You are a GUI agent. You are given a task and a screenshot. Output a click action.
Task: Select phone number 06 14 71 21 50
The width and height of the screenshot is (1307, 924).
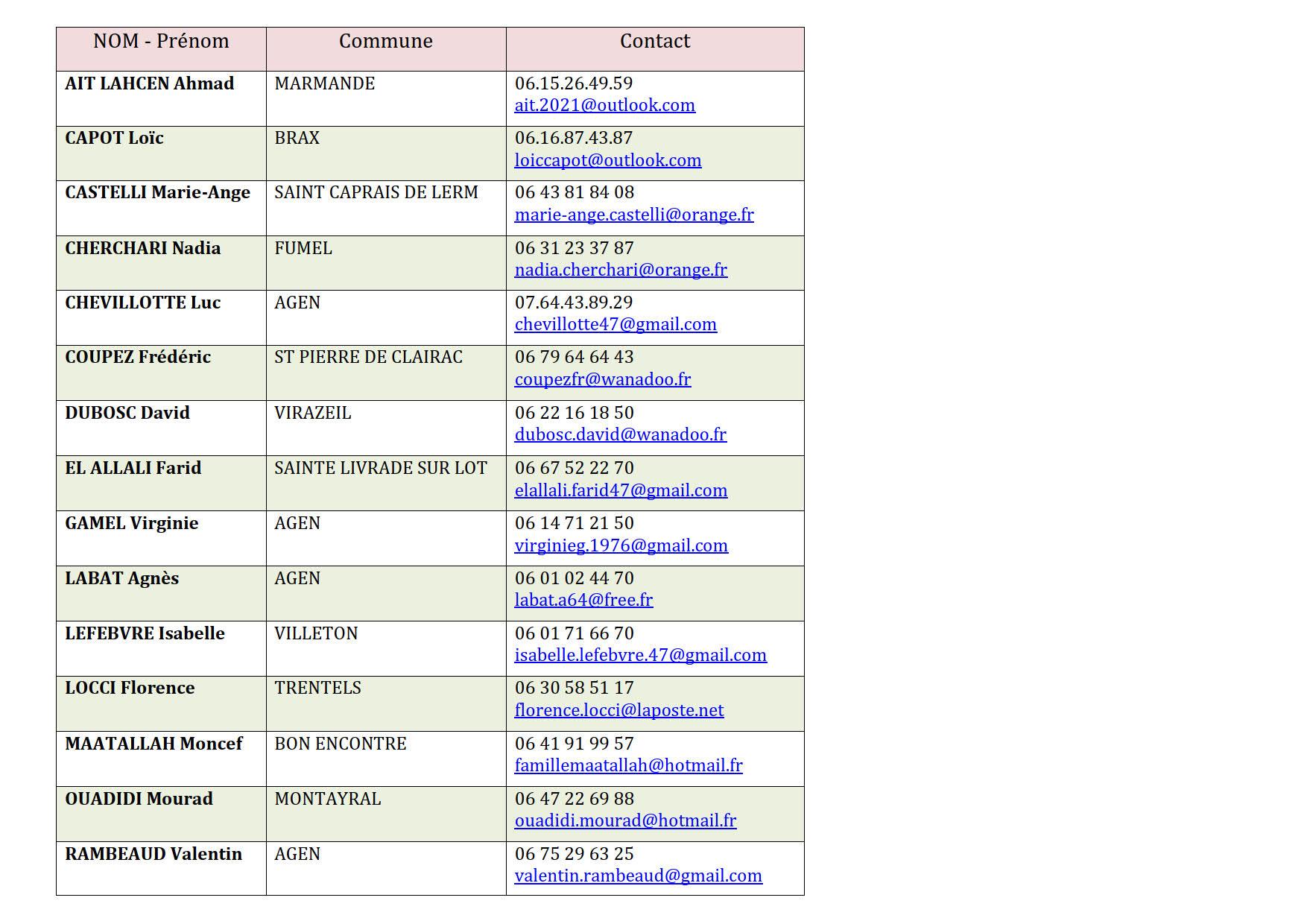(x=574, y=523)
